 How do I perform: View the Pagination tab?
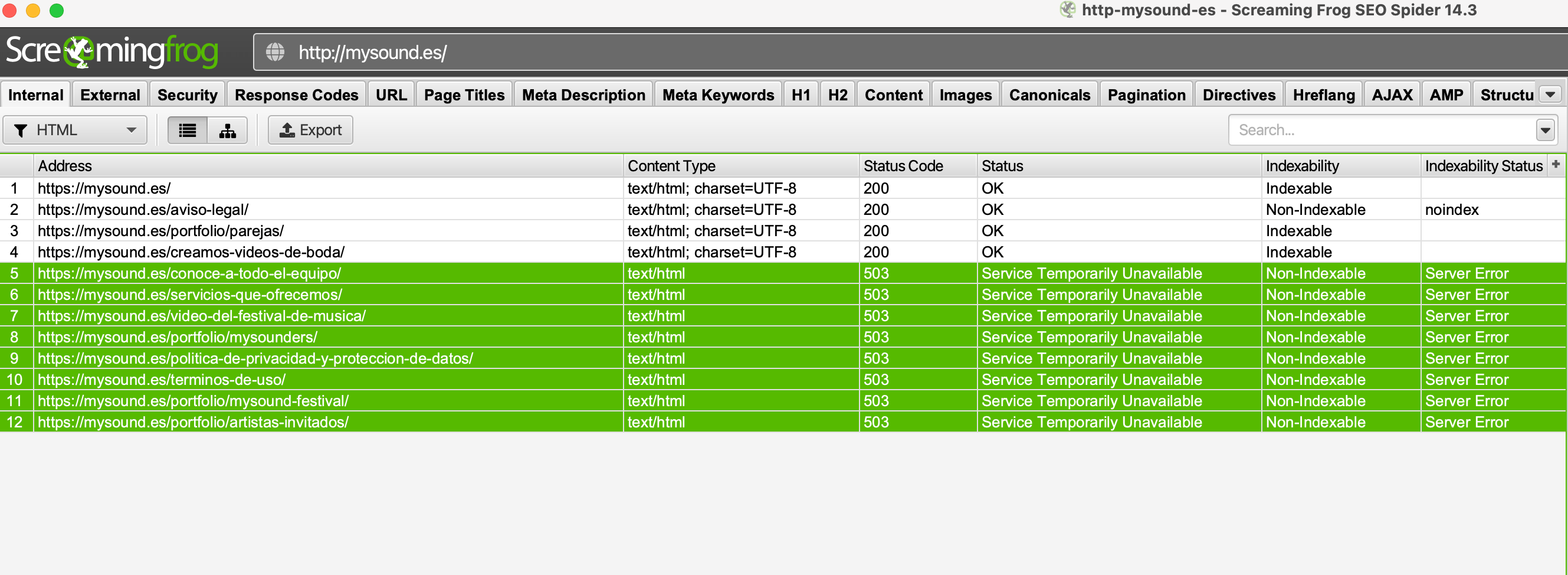pyautogui.click(x=1147, y=95)
